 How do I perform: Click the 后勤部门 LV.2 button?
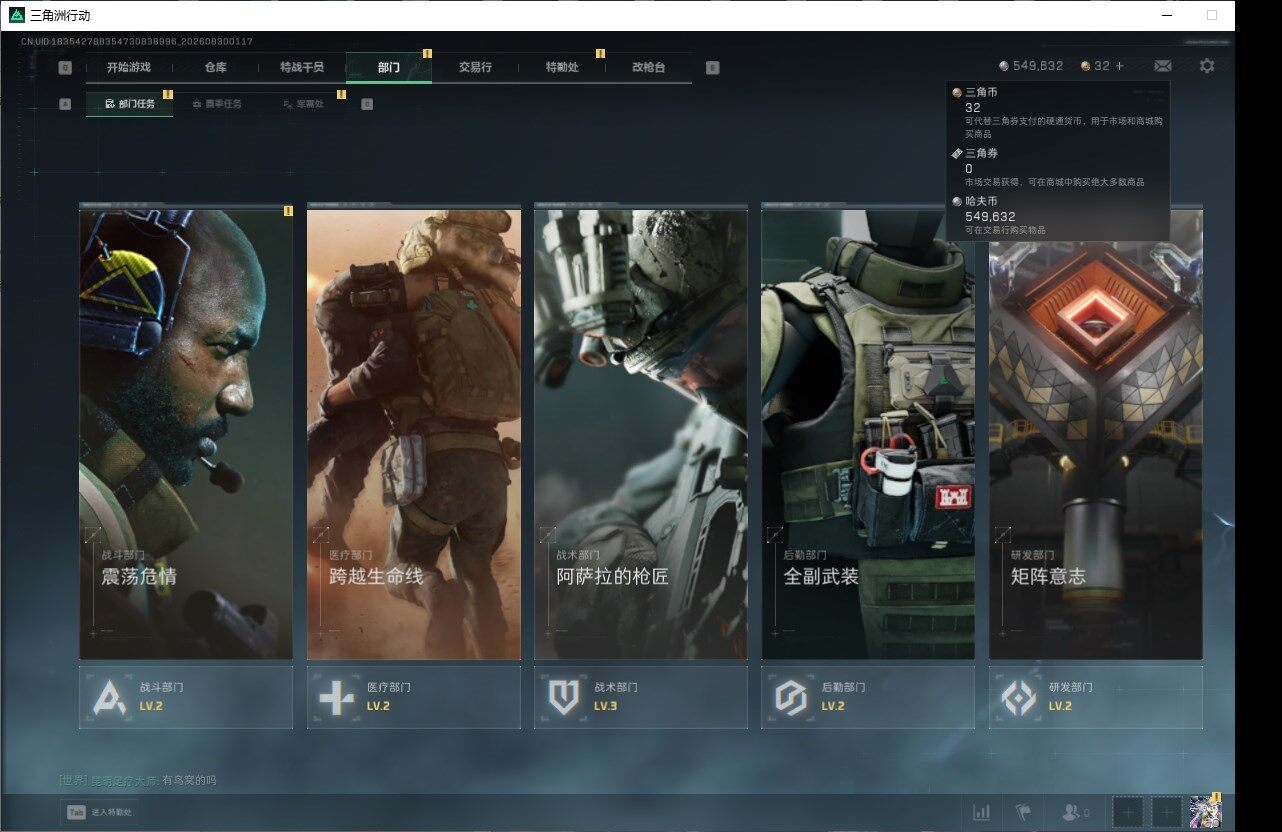click(x=868, y=697)
